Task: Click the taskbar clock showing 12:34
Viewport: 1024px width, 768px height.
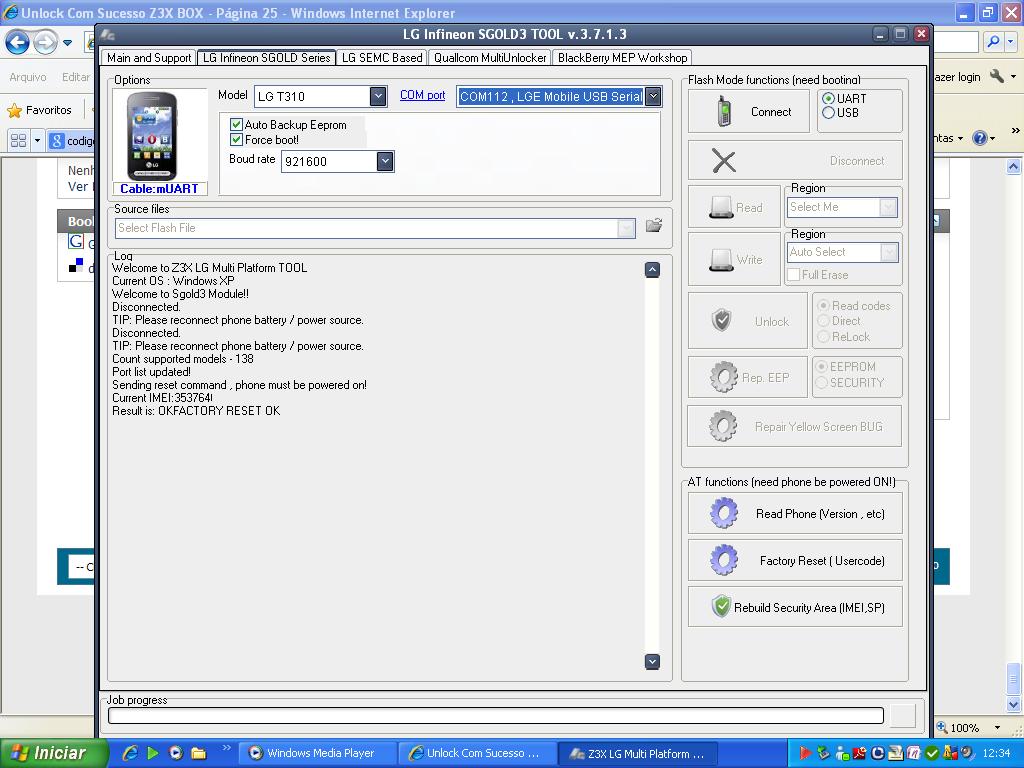Action: 997,754
